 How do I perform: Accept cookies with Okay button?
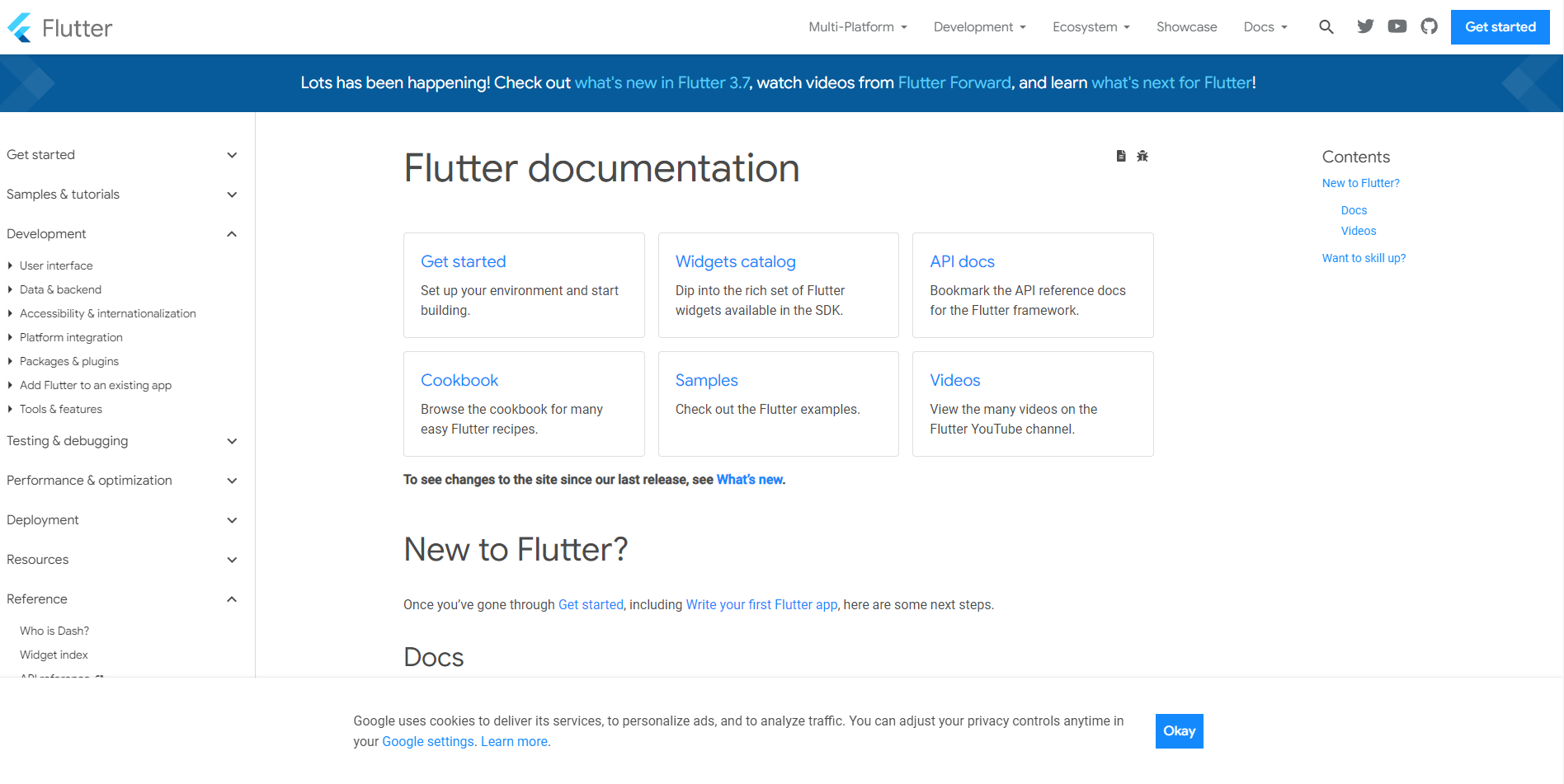[x=1179, y=731]
